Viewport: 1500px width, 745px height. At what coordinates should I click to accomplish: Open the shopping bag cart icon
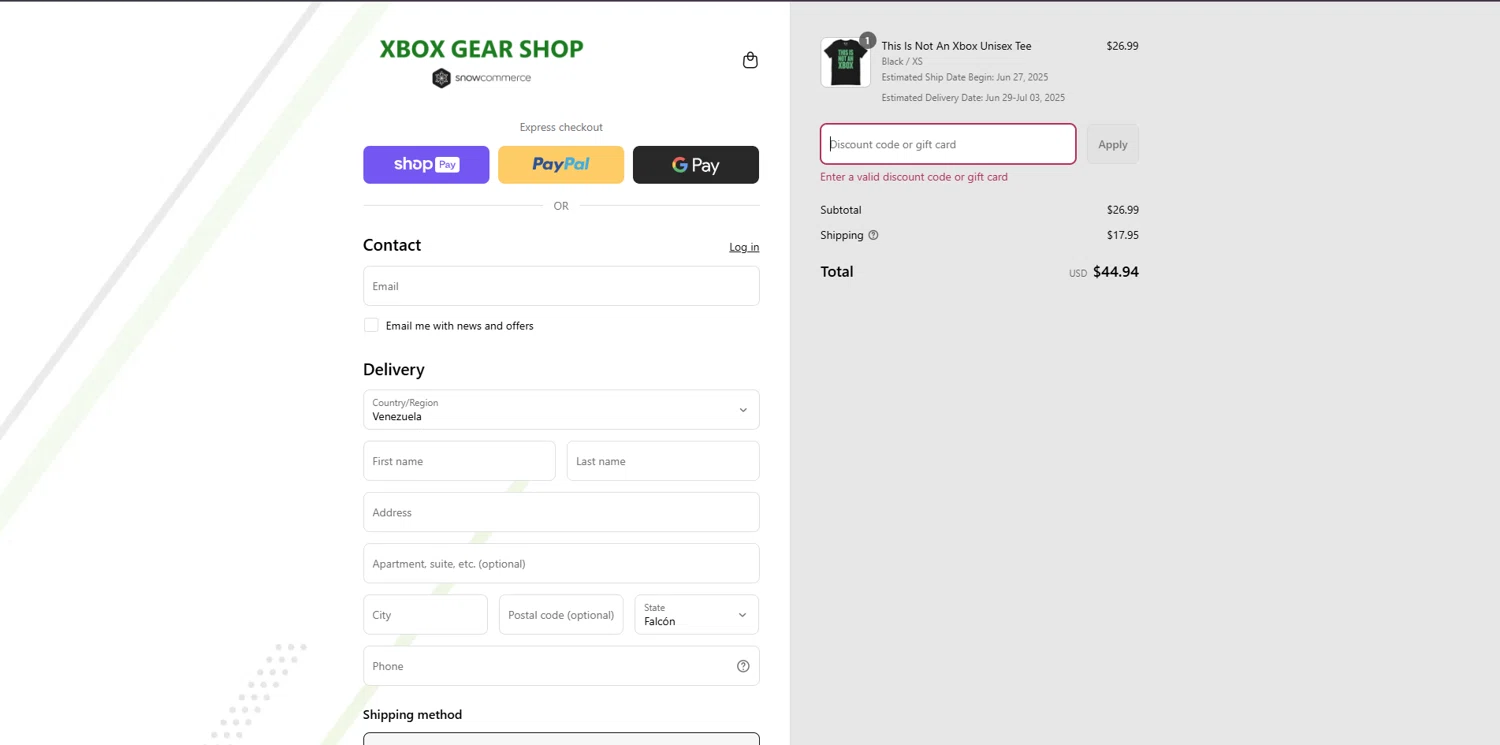pyautogui.click(x=750, y=60)
